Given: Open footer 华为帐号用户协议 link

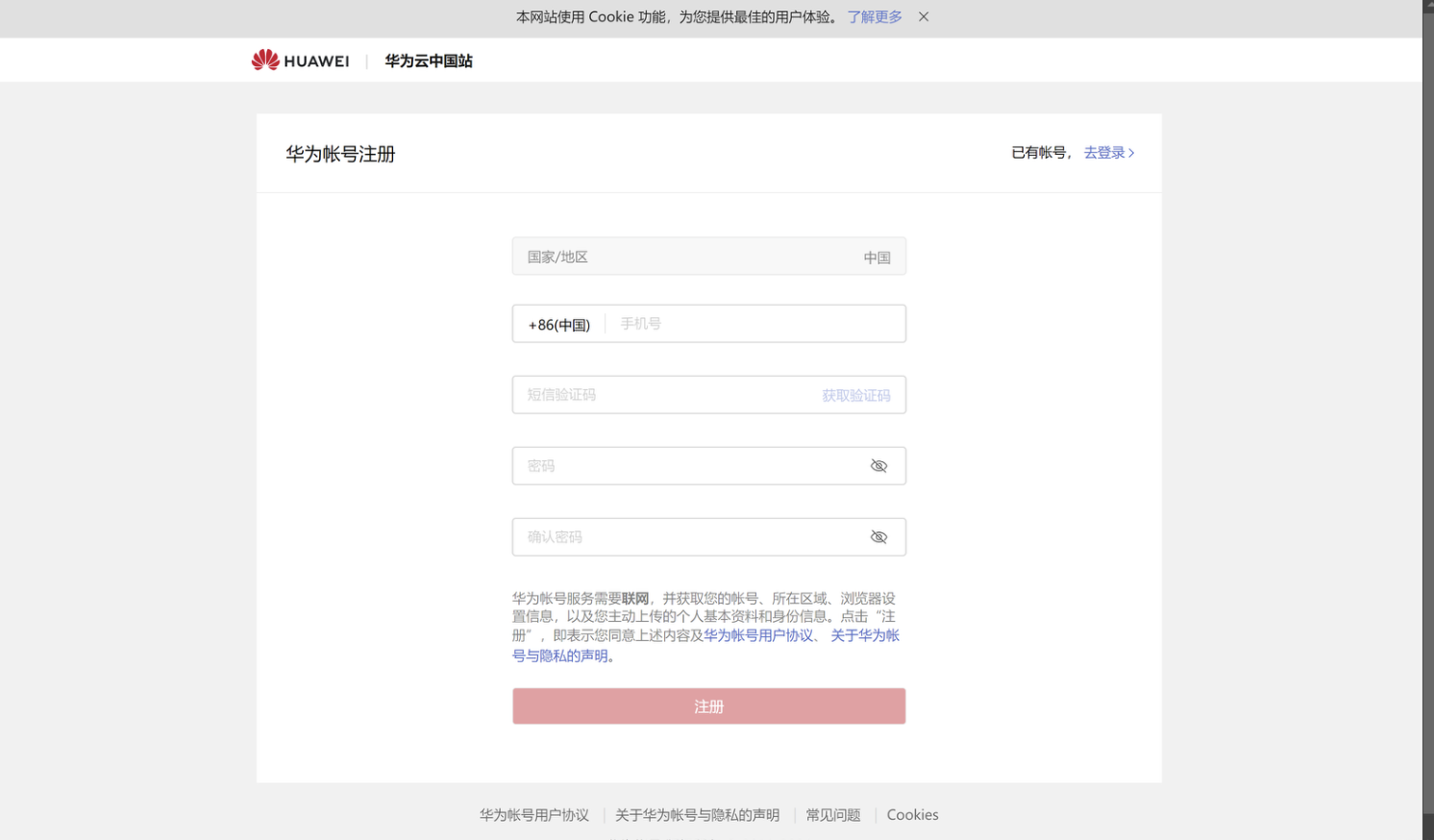Looking at the screenshot, I should (534, 815).
